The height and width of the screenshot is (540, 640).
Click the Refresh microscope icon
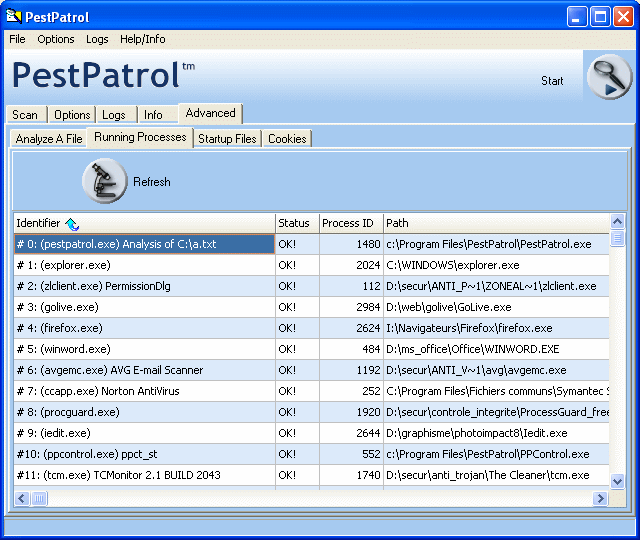point(105,181)
